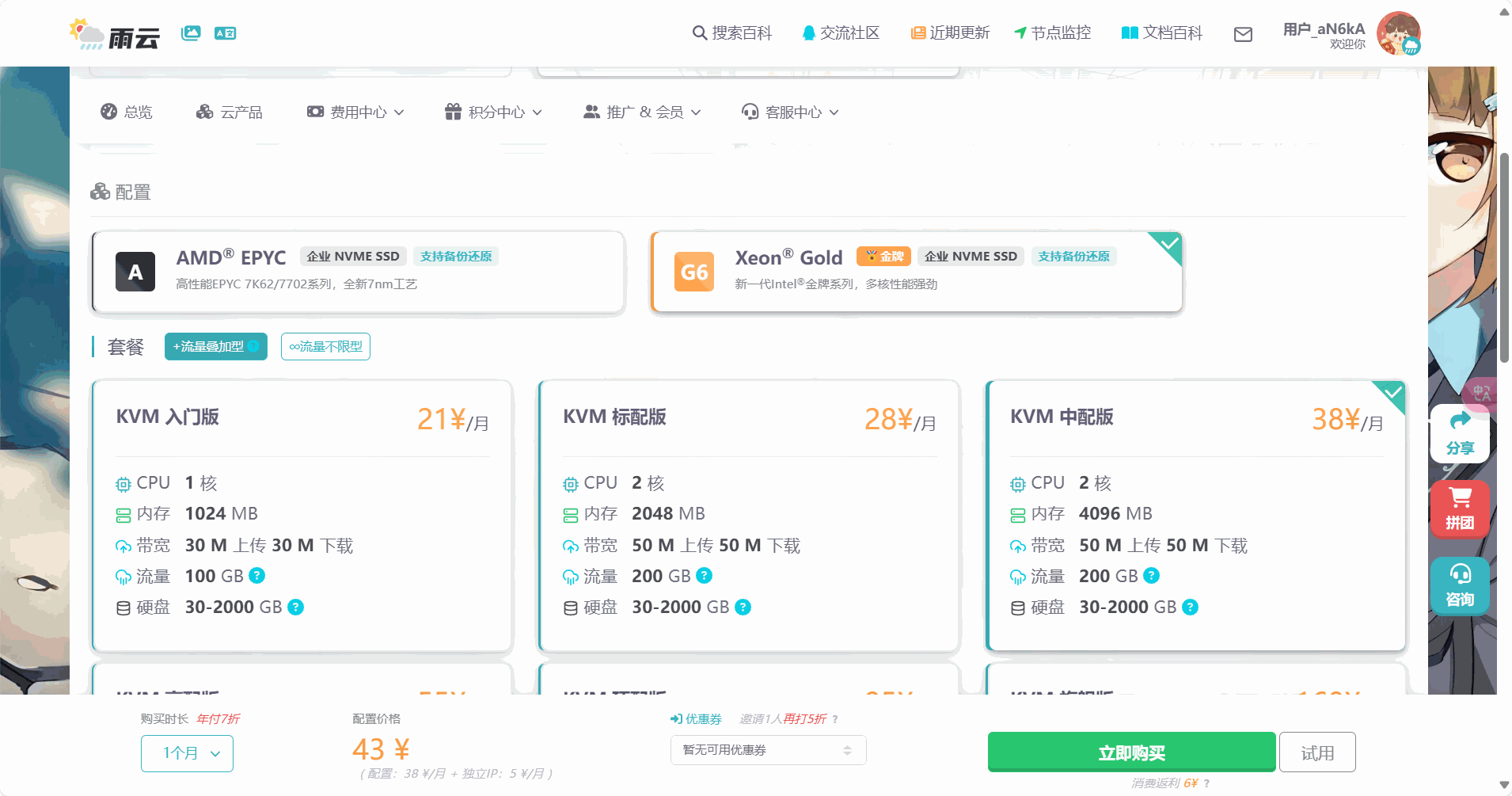View the 文档百科 documentation

(x=1161, y=32)
